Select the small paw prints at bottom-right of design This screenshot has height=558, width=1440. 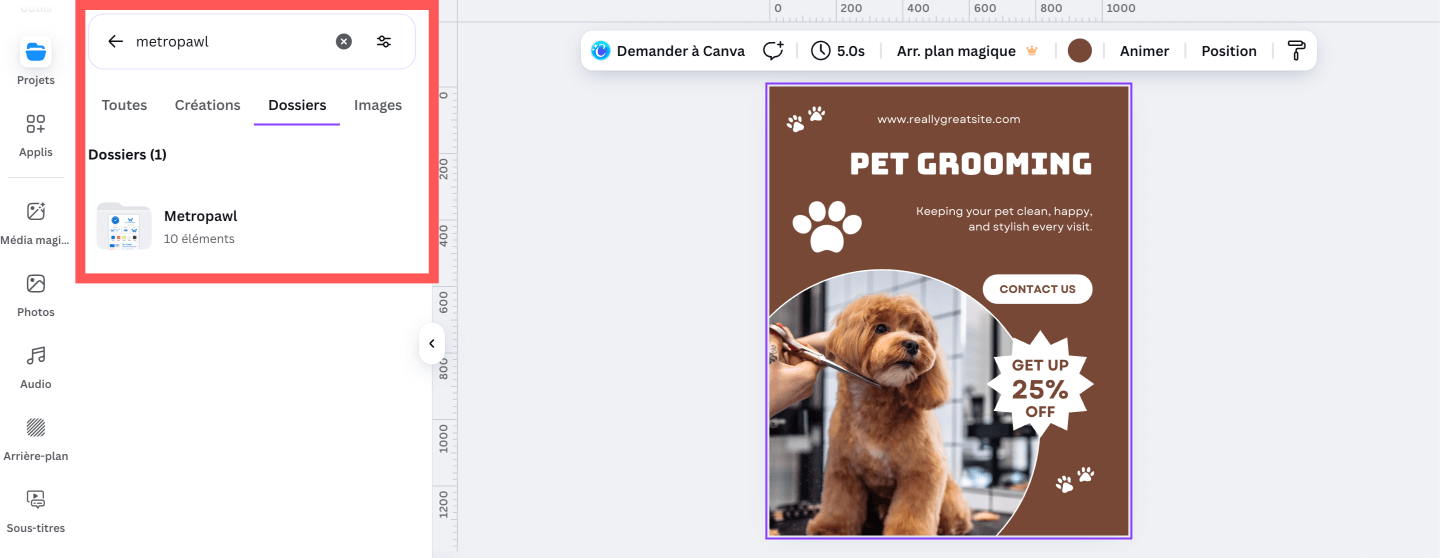coord(1075,480)
